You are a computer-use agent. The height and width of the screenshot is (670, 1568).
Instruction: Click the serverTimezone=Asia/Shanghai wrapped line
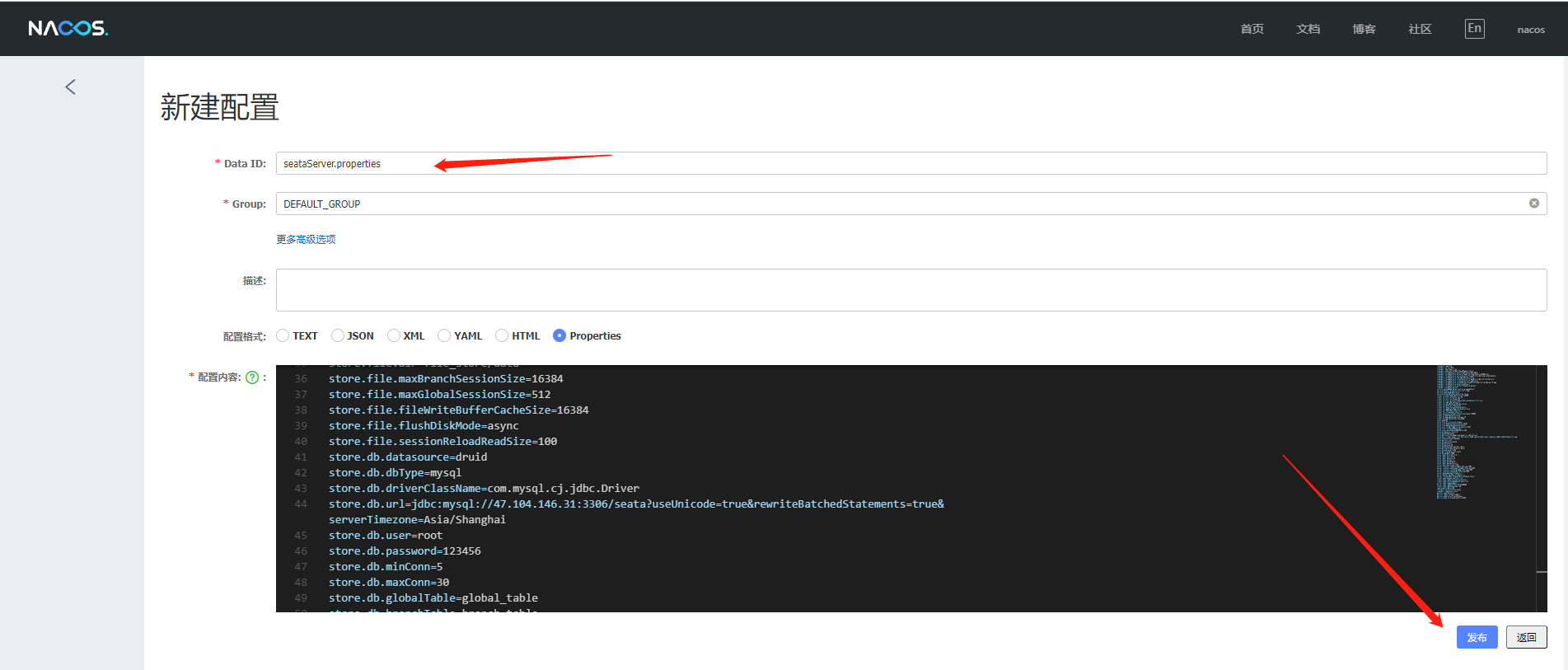[x=417, y=520]
